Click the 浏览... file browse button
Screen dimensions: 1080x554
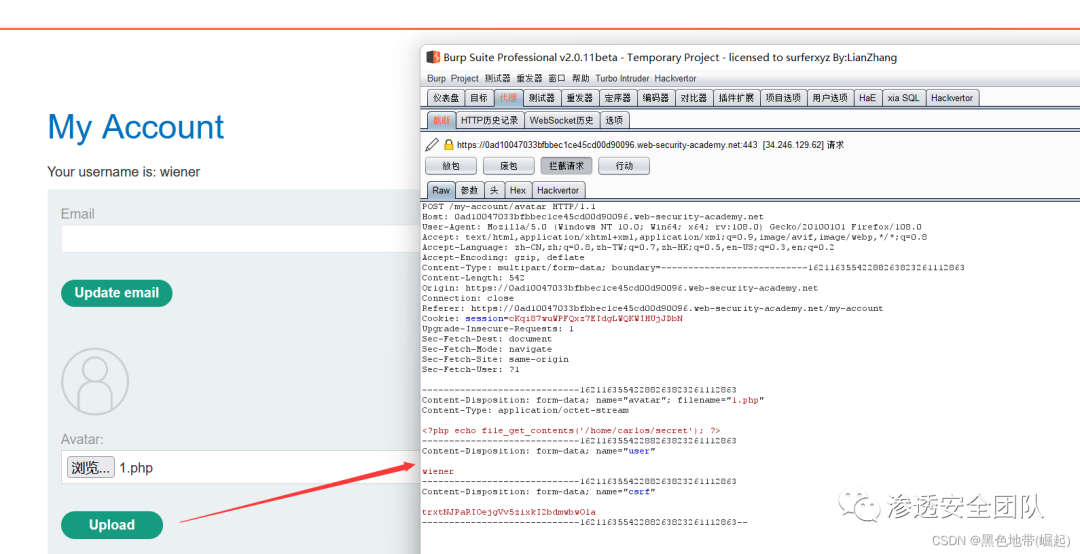tap(90, 468)
